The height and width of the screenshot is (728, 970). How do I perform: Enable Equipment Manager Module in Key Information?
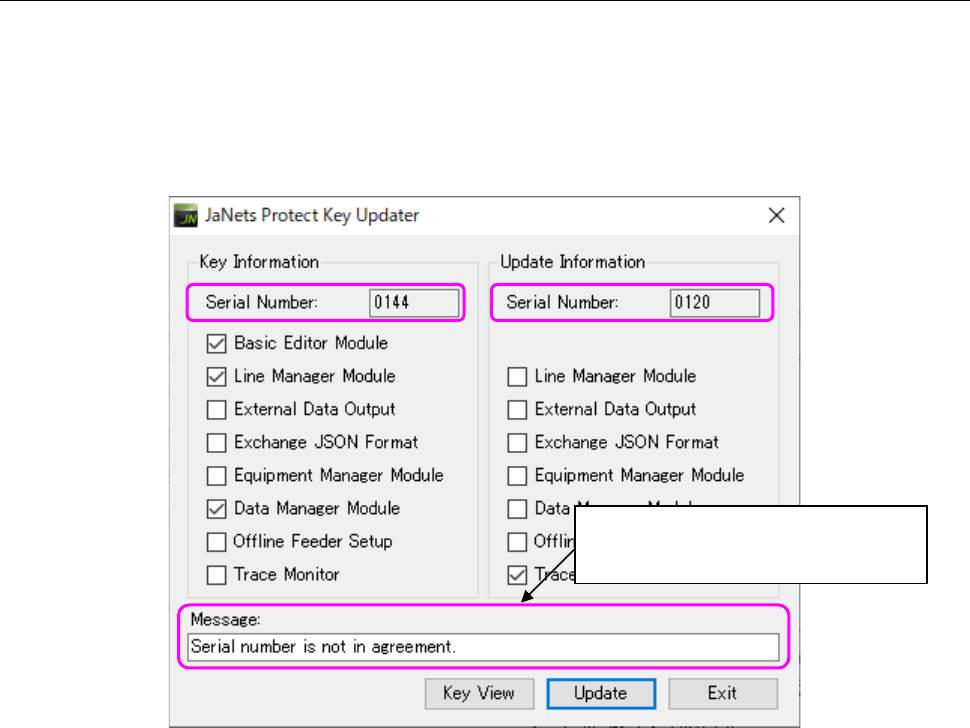216,476
